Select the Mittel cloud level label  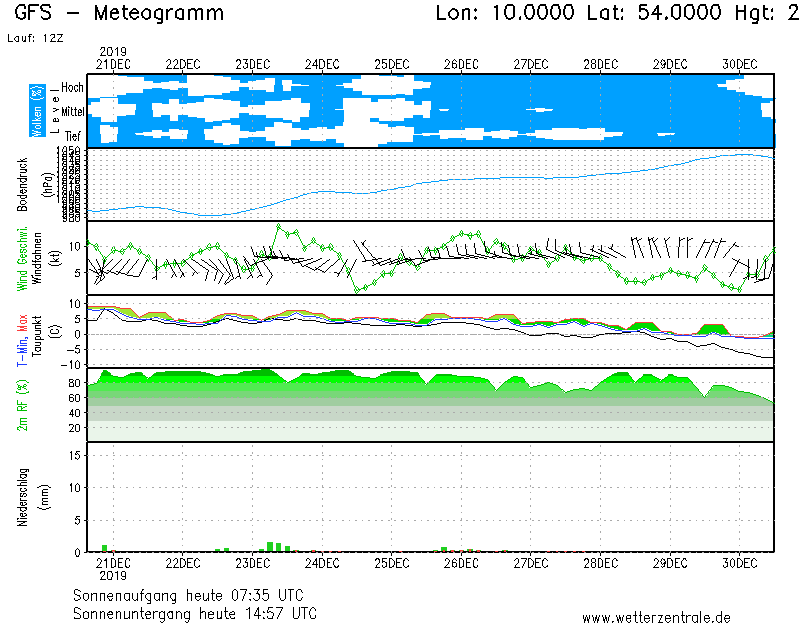[x=72, y=113]
